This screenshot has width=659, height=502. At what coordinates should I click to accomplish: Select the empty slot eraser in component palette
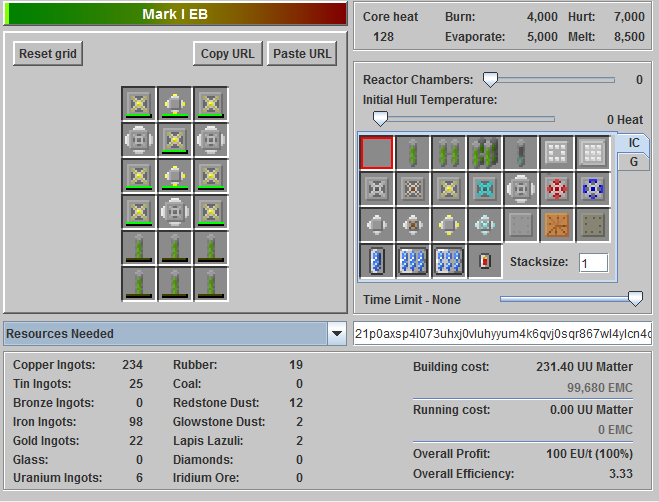tap(377, 153)
